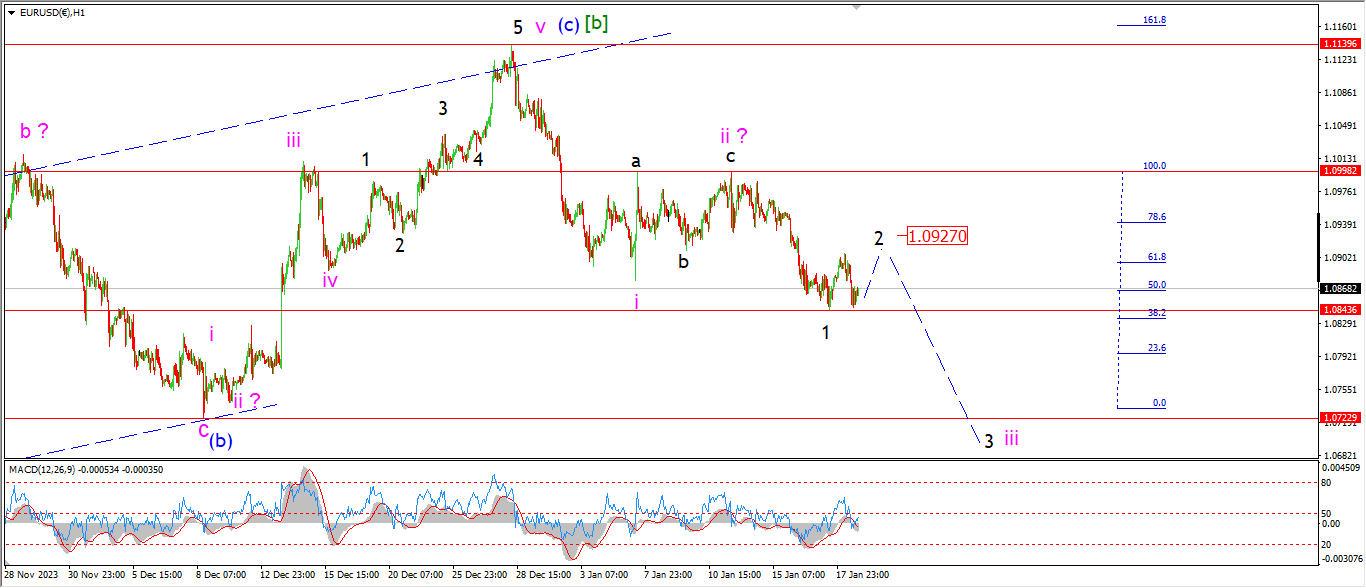
Task: Select the magenta 'ii ?' label near wave c
Action: click(x=733, y=135)
